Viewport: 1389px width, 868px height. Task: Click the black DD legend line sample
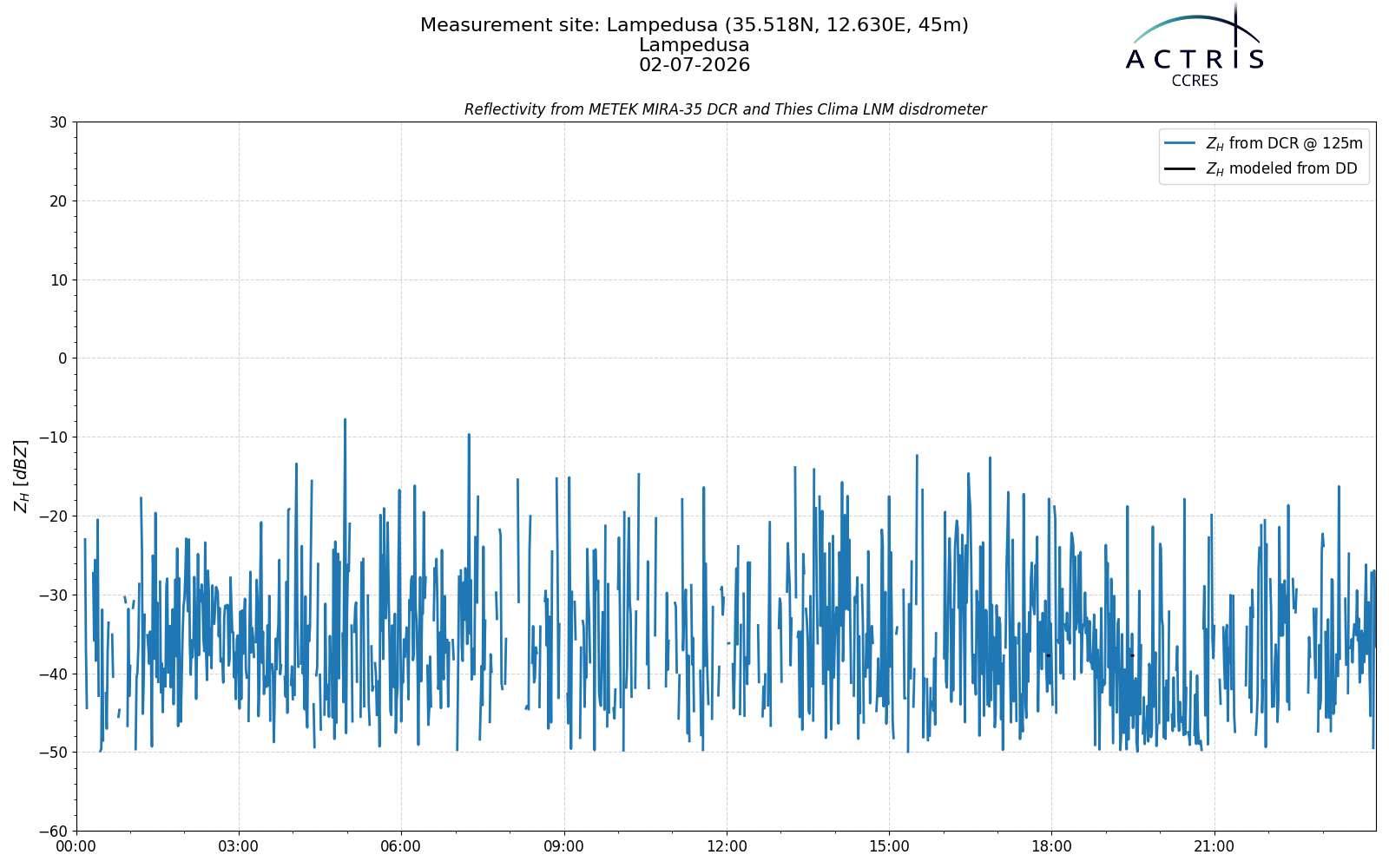coord(1181,168)
